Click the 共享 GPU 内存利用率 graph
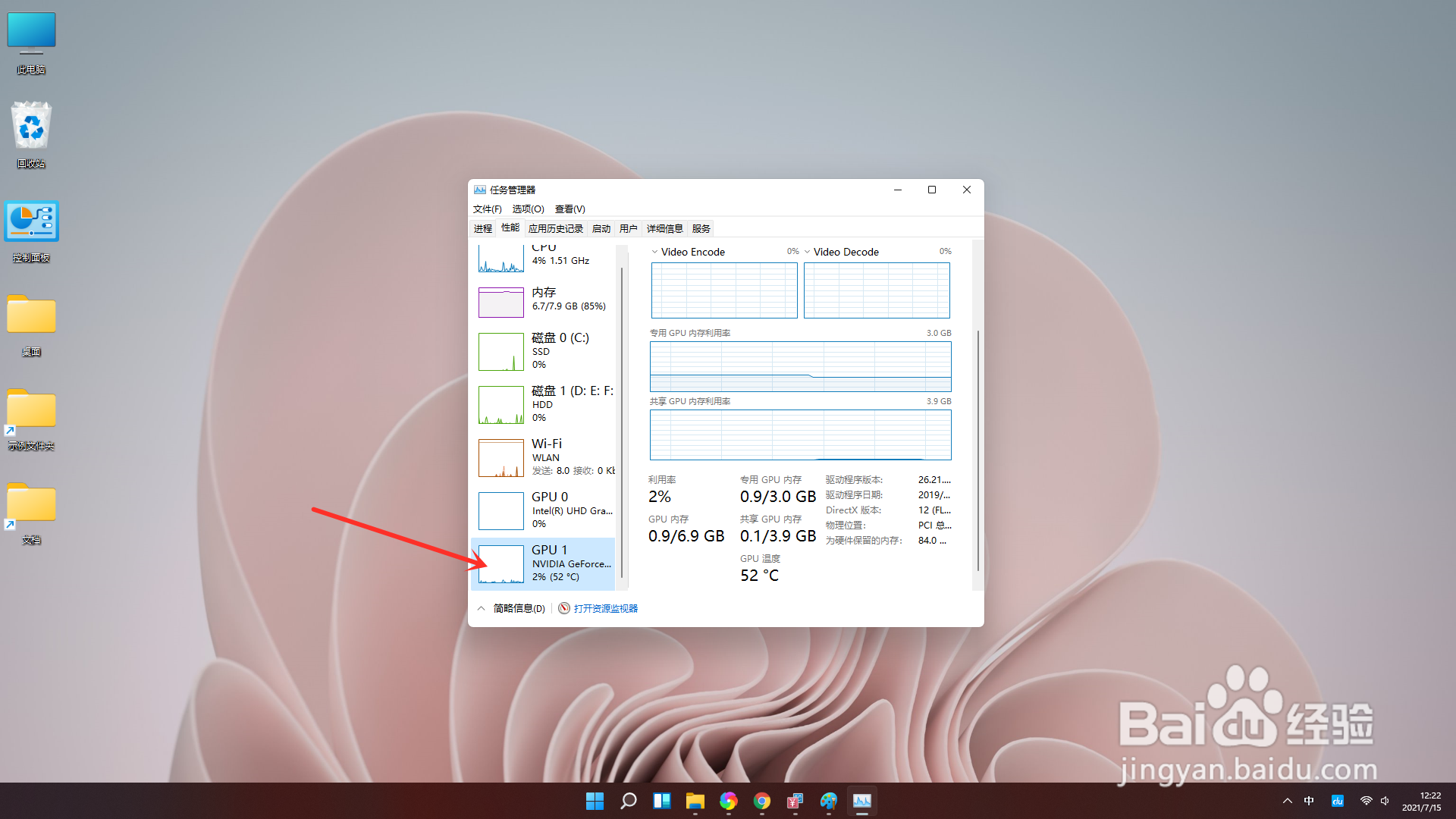This screenshot has height=819, width=1456. click(x=800, y=435)
